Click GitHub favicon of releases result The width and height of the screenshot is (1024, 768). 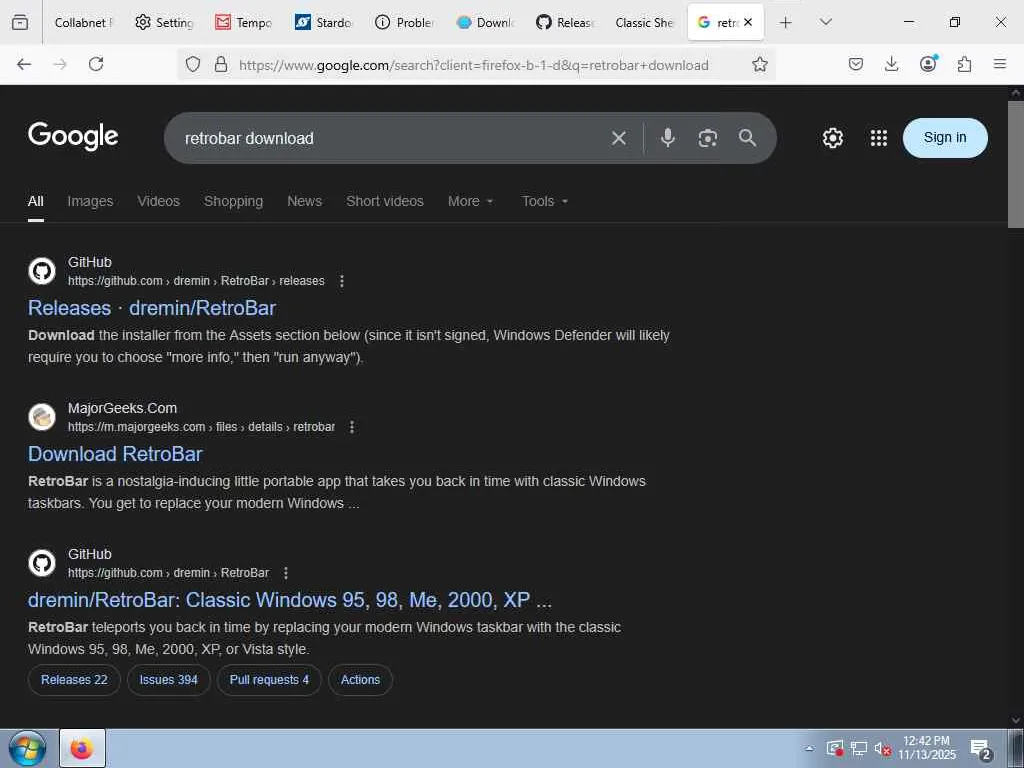(42, 271)
